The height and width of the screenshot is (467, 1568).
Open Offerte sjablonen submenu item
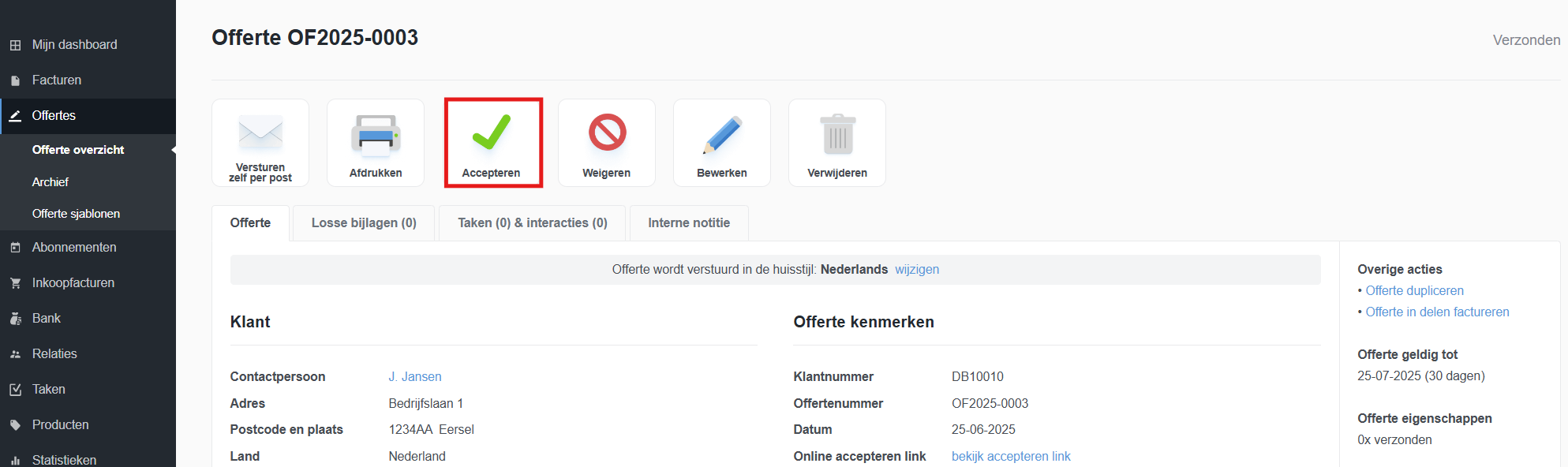76,214
